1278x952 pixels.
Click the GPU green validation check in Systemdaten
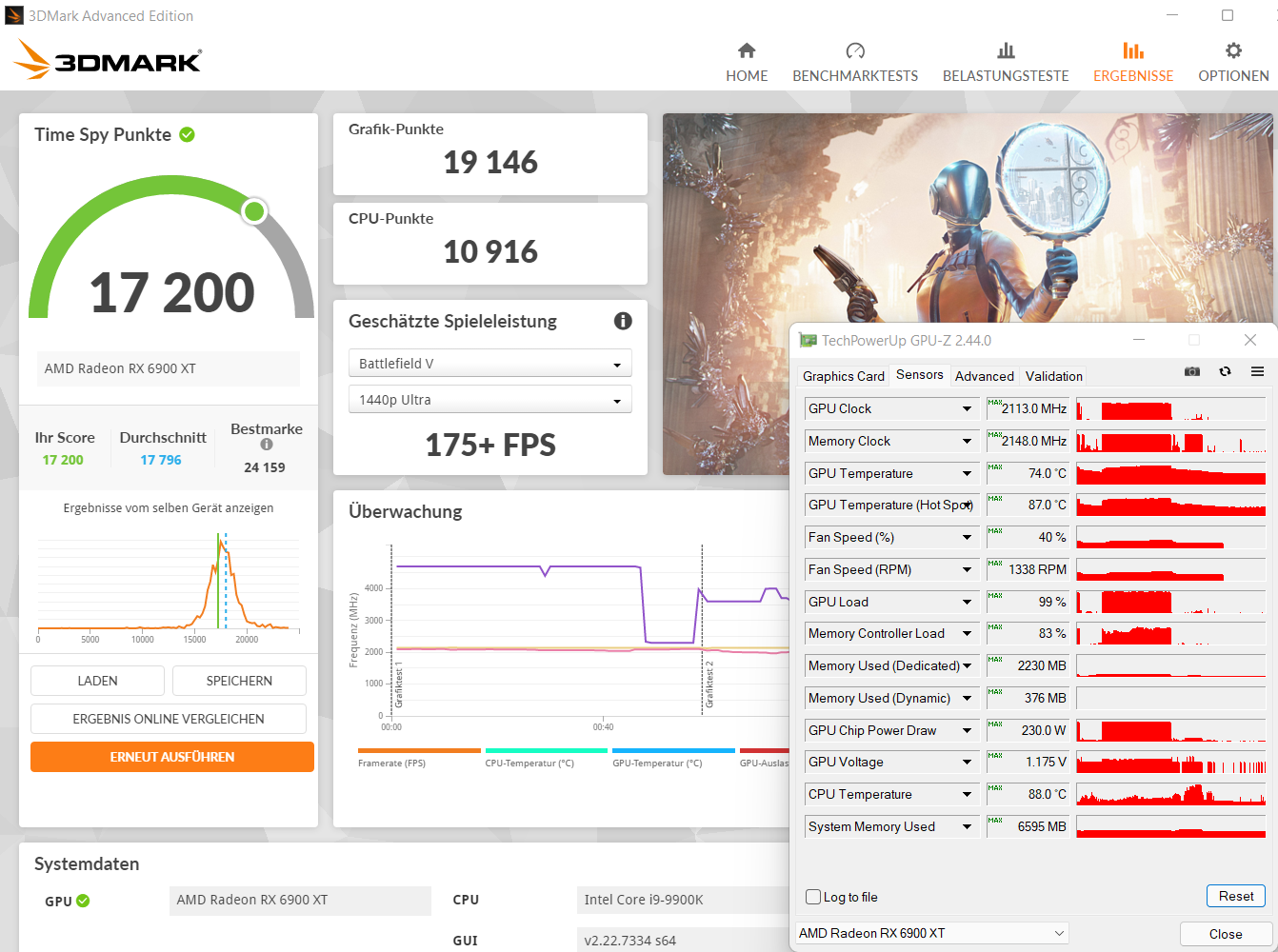click(83, 901)
